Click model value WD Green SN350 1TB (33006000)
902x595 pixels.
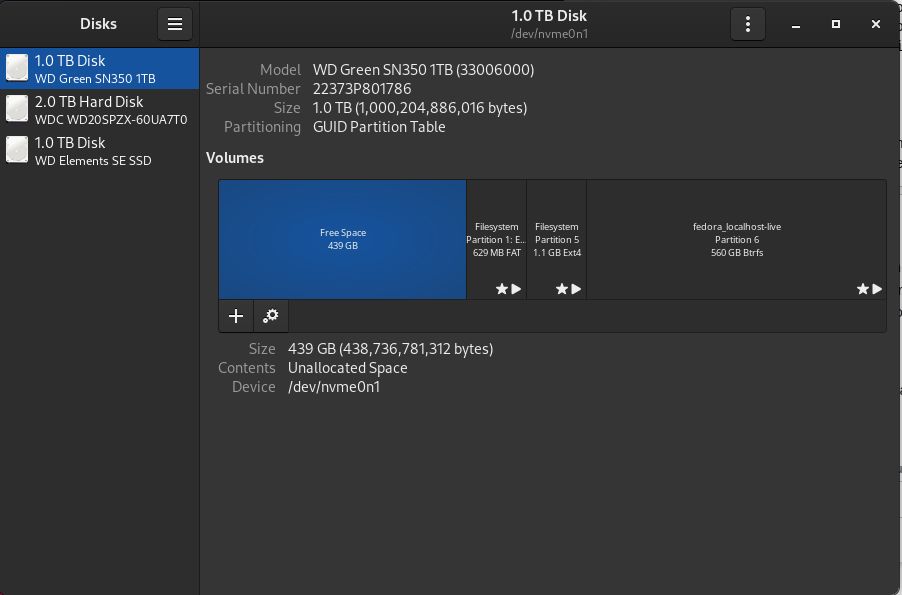(x=423, y=70)
